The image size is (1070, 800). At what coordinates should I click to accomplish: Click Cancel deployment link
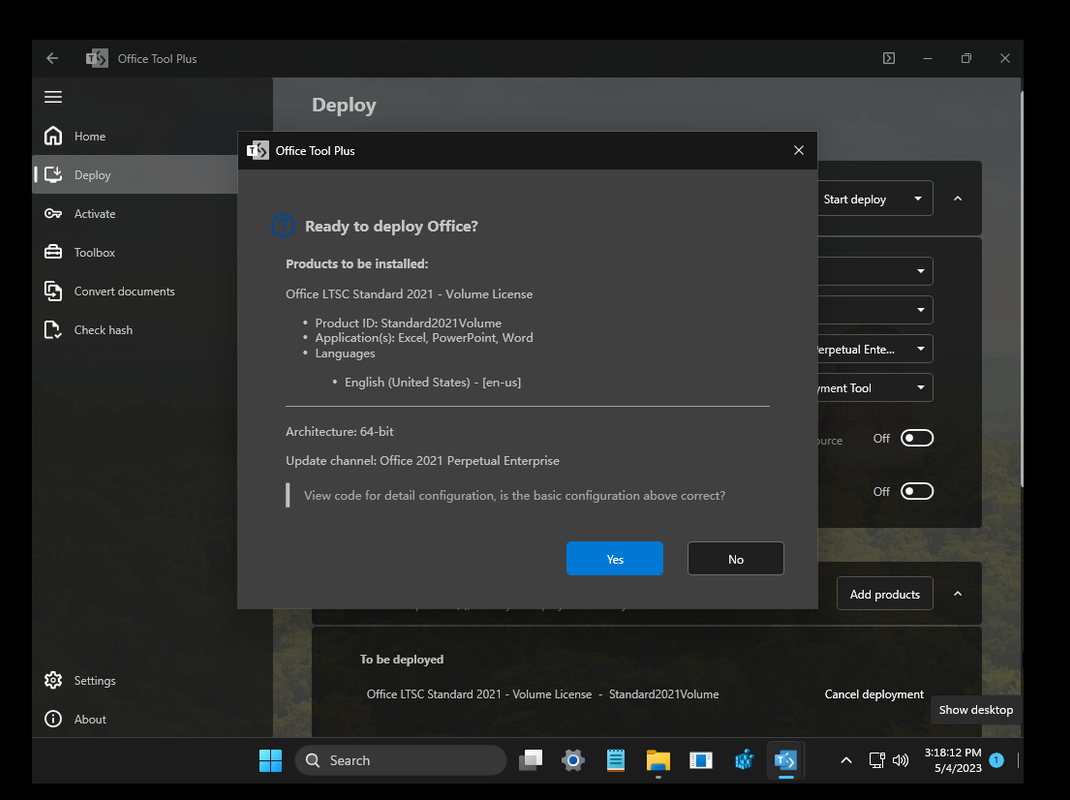pos(873,694)
